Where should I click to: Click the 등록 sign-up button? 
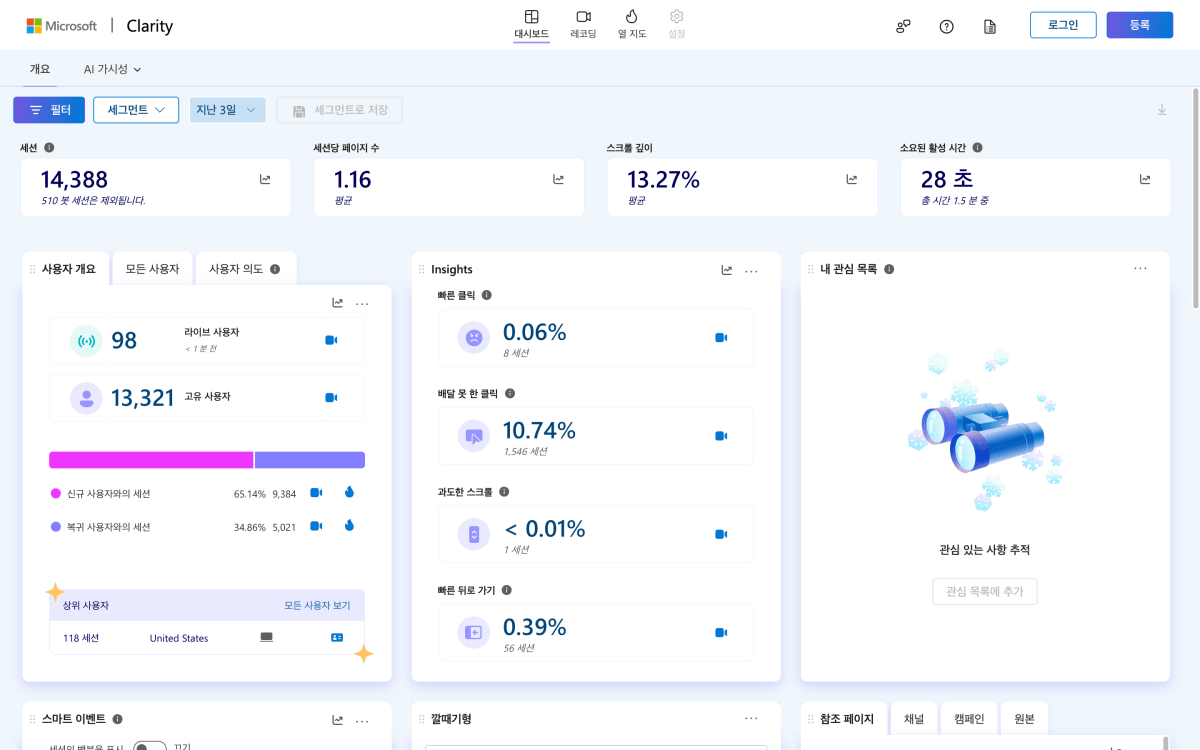pyautogui.click(x=1139, y=25)
